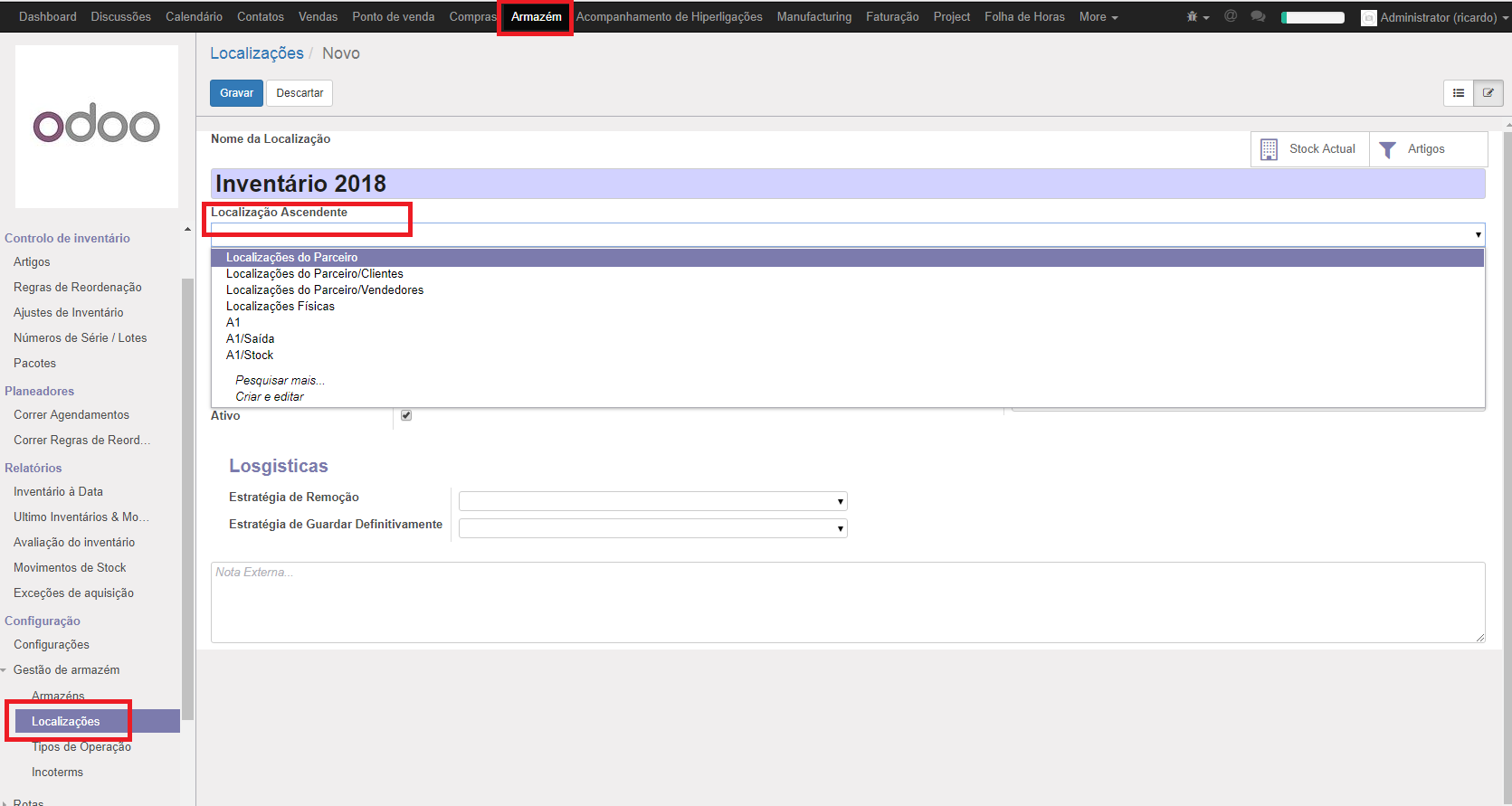Viewport: 1512px width, 806px height.
Task: Click the Artigos funnel icon
Action: [1387, 149]
